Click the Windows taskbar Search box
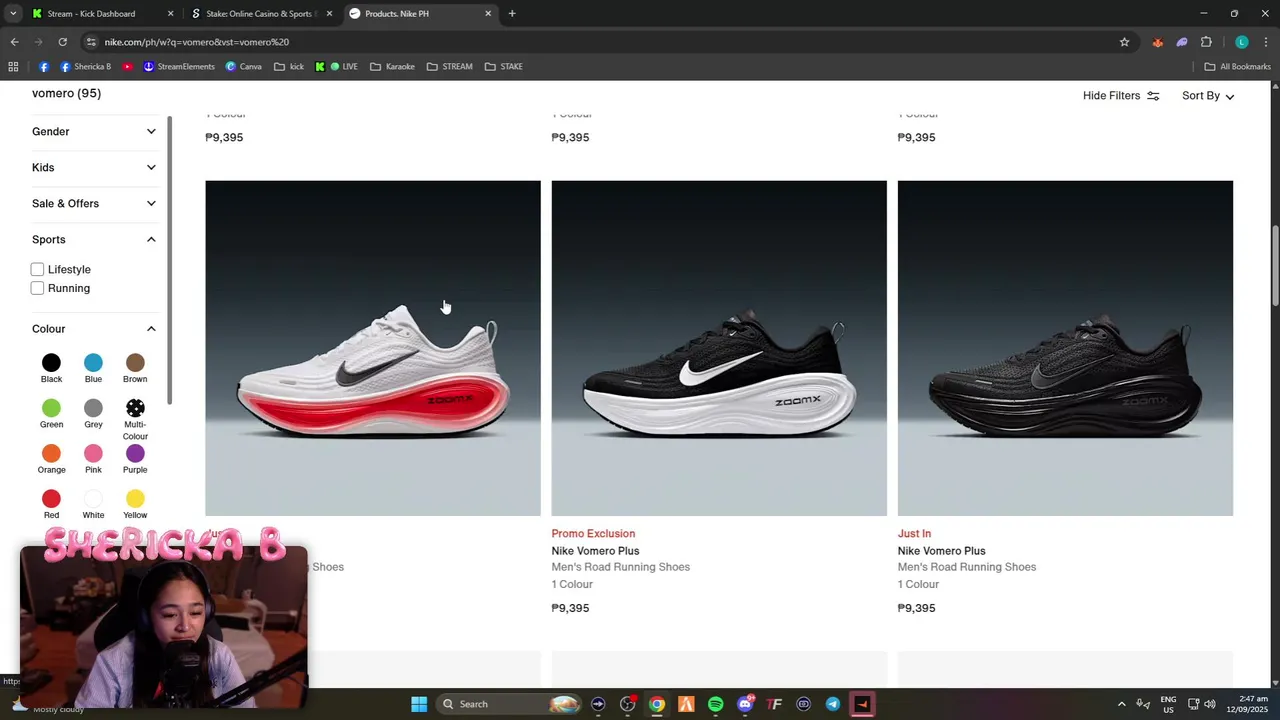 pos(510,704)
